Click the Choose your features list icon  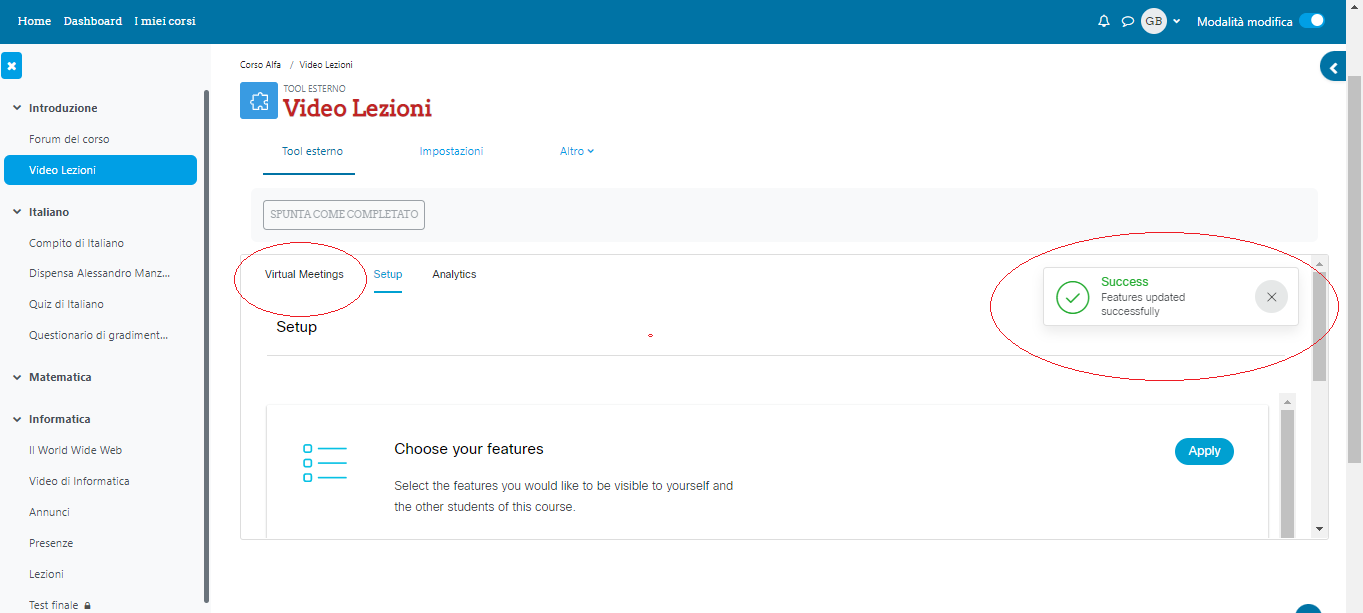(324, 463)
